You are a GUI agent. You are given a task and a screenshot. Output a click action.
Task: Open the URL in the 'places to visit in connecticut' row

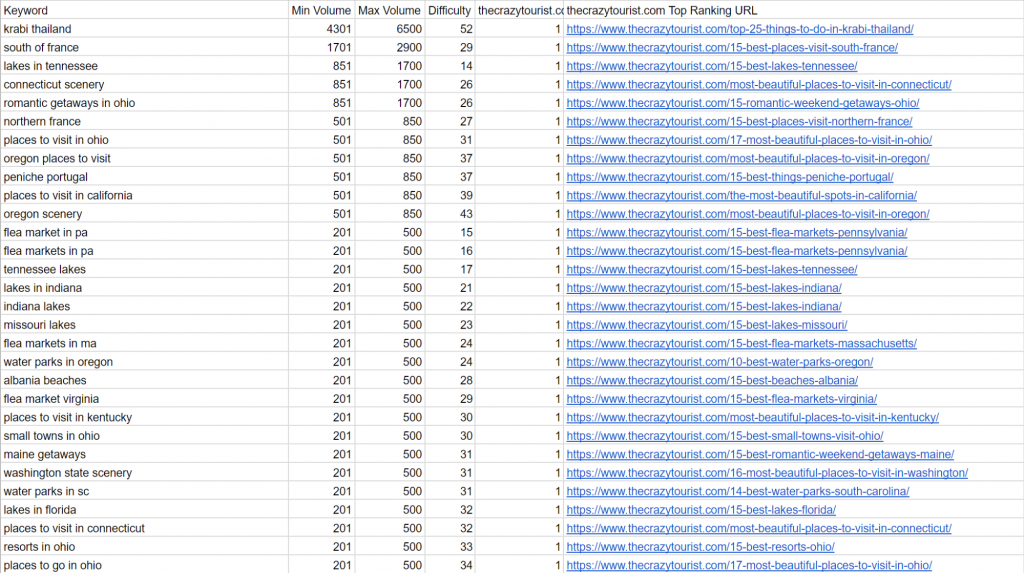point(759,529)
